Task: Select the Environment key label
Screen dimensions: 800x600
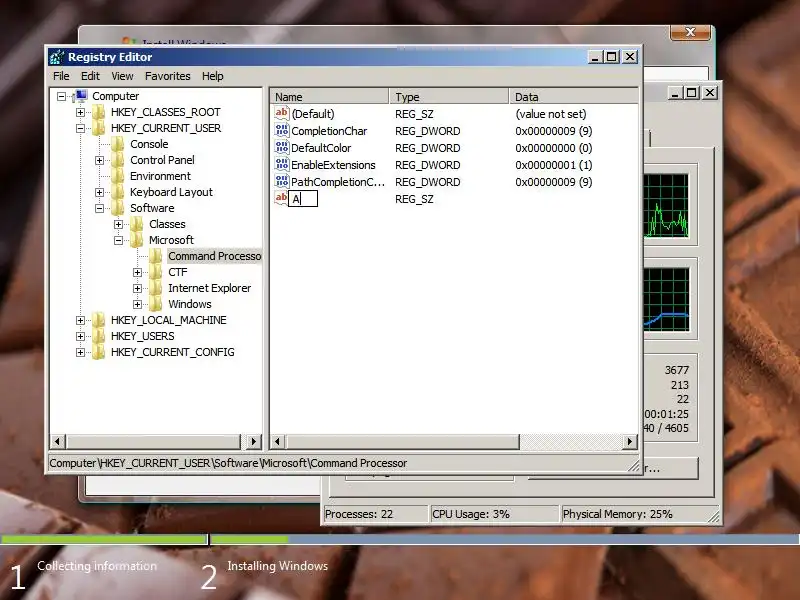Action: coord(160,176)
